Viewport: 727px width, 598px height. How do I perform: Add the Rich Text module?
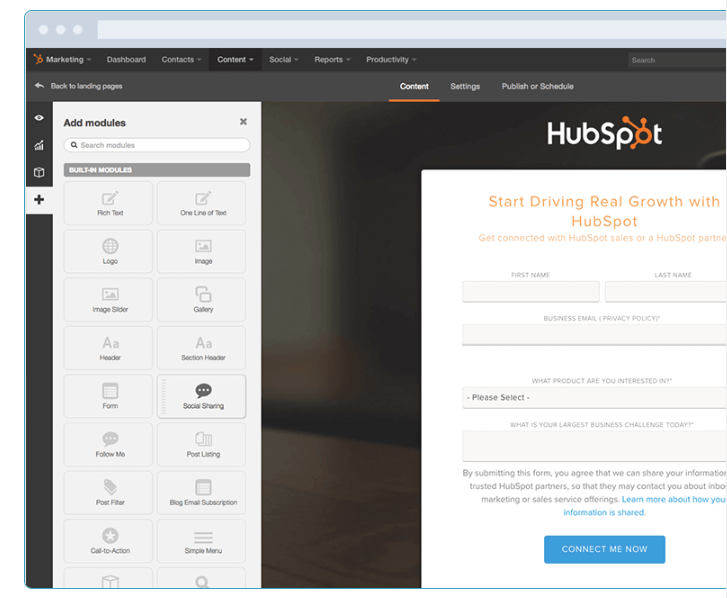point(108,203)
